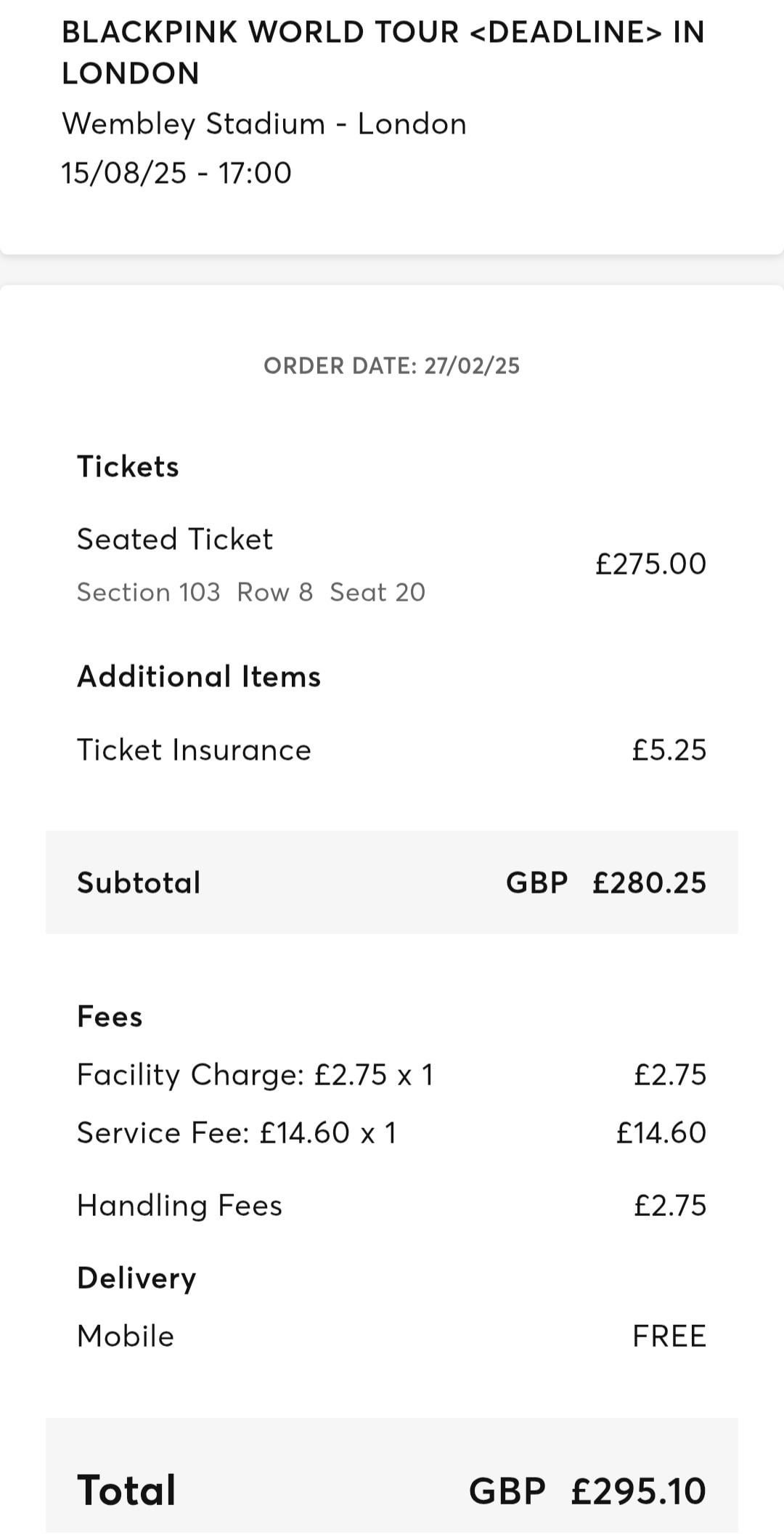784x1537 pixels.
Task: Select the Ticket Insurance item
Action: pos(194,750)
